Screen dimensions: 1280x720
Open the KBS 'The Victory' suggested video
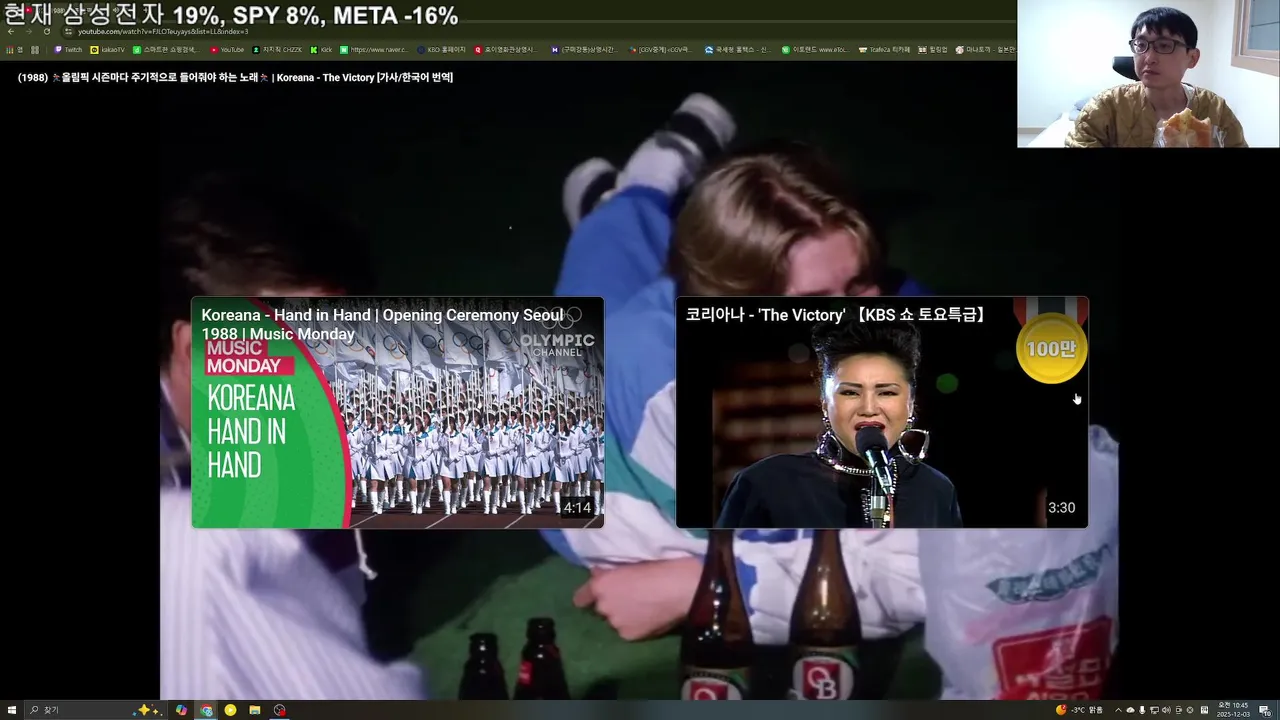(881, 412)
